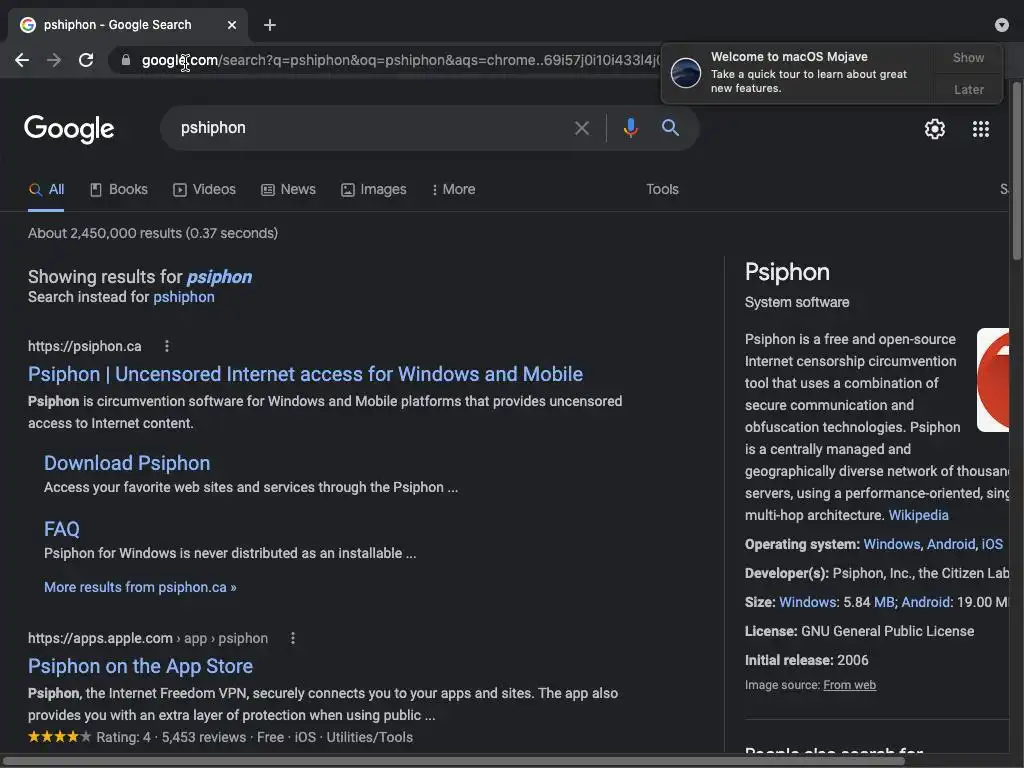Click the browser back arrow
This screenshot has width=1024, height=768.
(22, 60)
